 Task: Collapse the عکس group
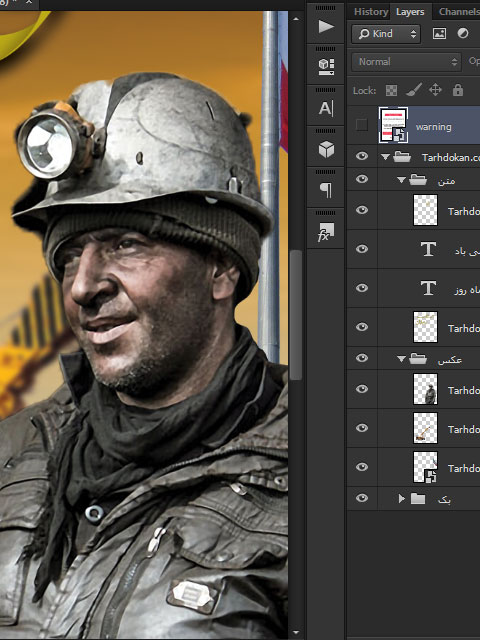(x=402, y=359)
